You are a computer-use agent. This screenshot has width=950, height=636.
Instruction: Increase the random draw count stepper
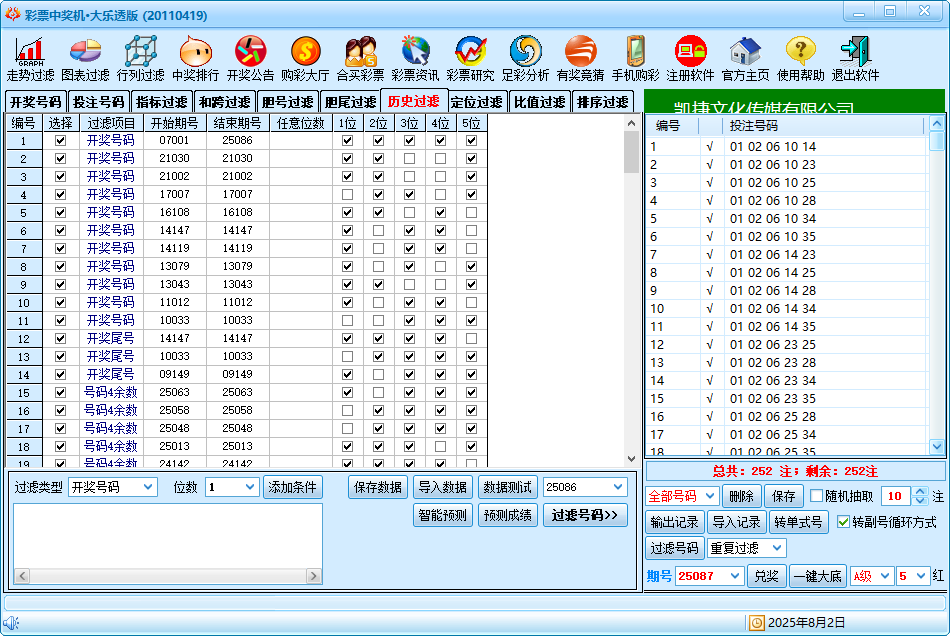920,491
